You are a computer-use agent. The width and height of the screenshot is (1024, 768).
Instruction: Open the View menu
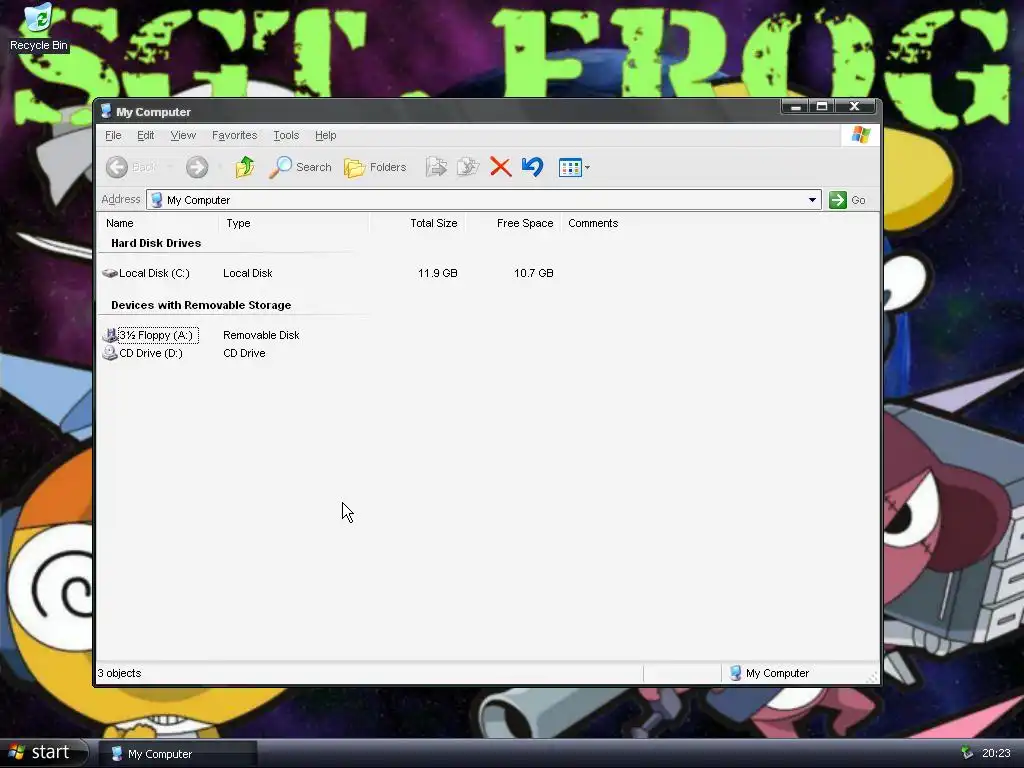pyautogui.click(x=183, y=135)
